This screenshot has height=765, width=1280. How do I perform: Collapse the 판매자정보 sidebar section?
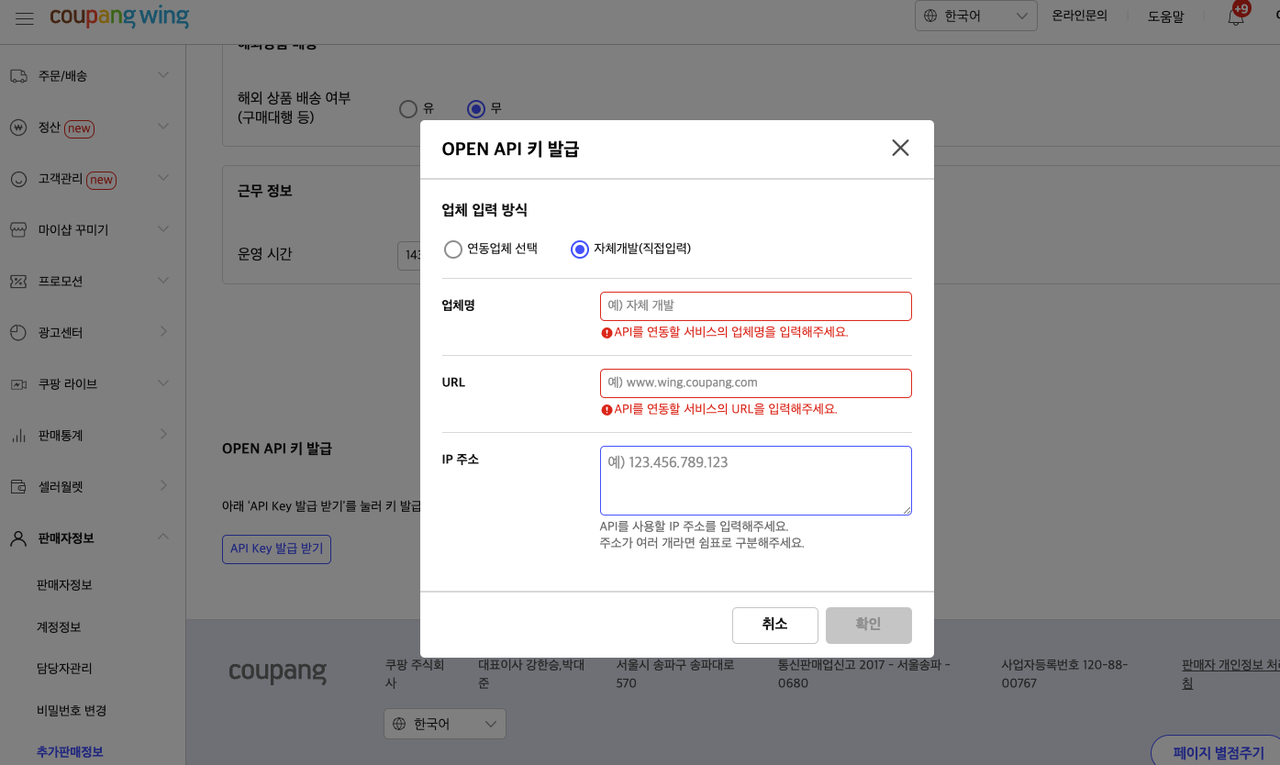[163, 538]
